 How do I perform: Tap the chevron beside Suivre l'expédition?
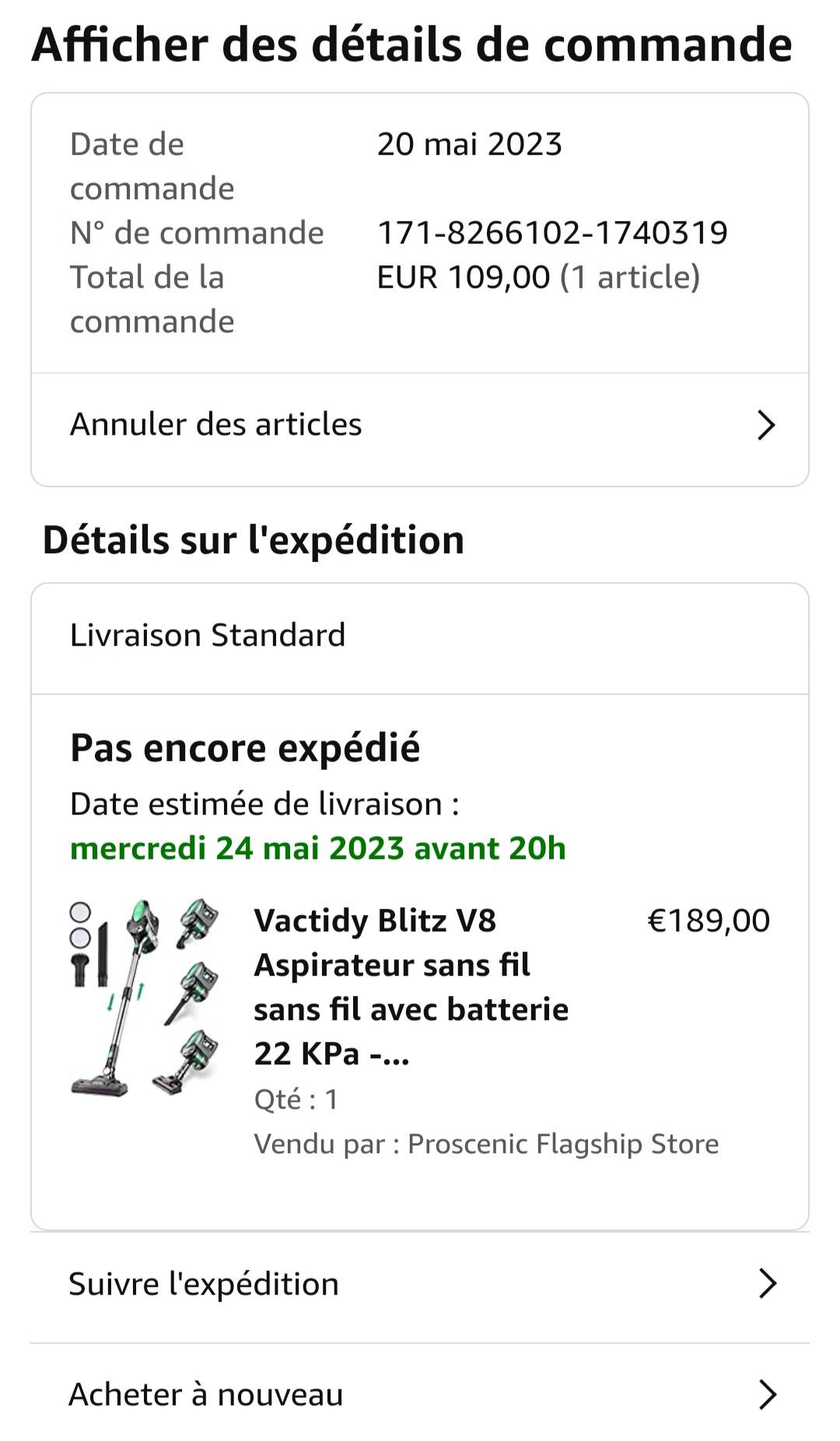[767, 1284]
